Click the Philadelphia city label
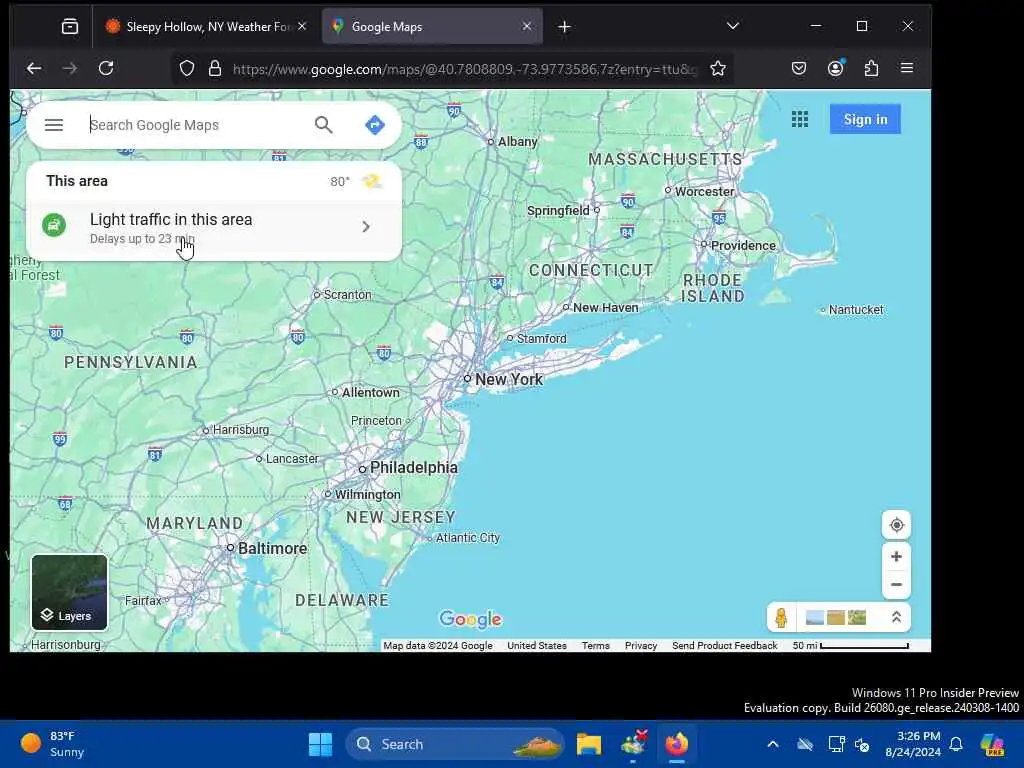The height and width of the screenshot is (768, 1024). (x=413, y=468)
